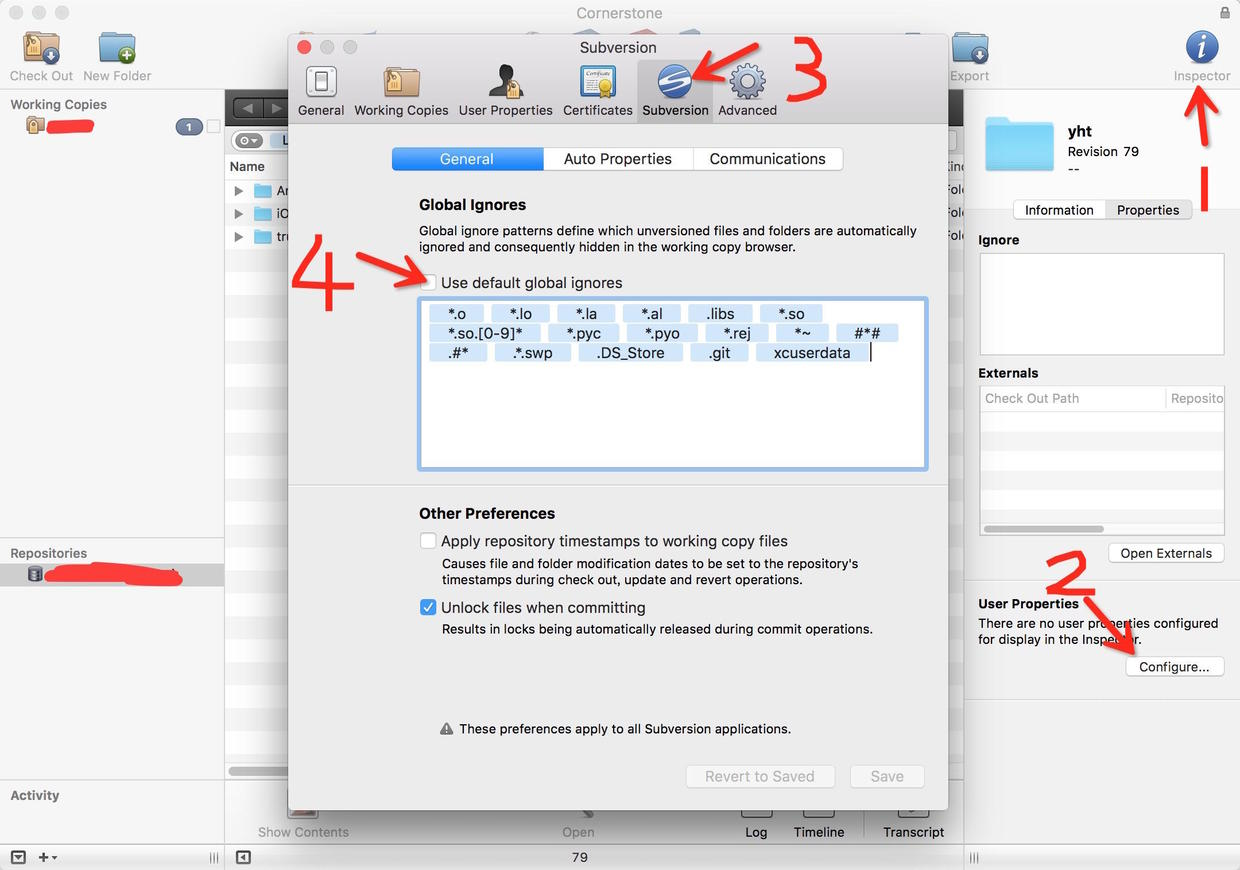Click the lock icon in title bar
1240x870 pixels.
pyautogui.click(x=1225, y=13)
